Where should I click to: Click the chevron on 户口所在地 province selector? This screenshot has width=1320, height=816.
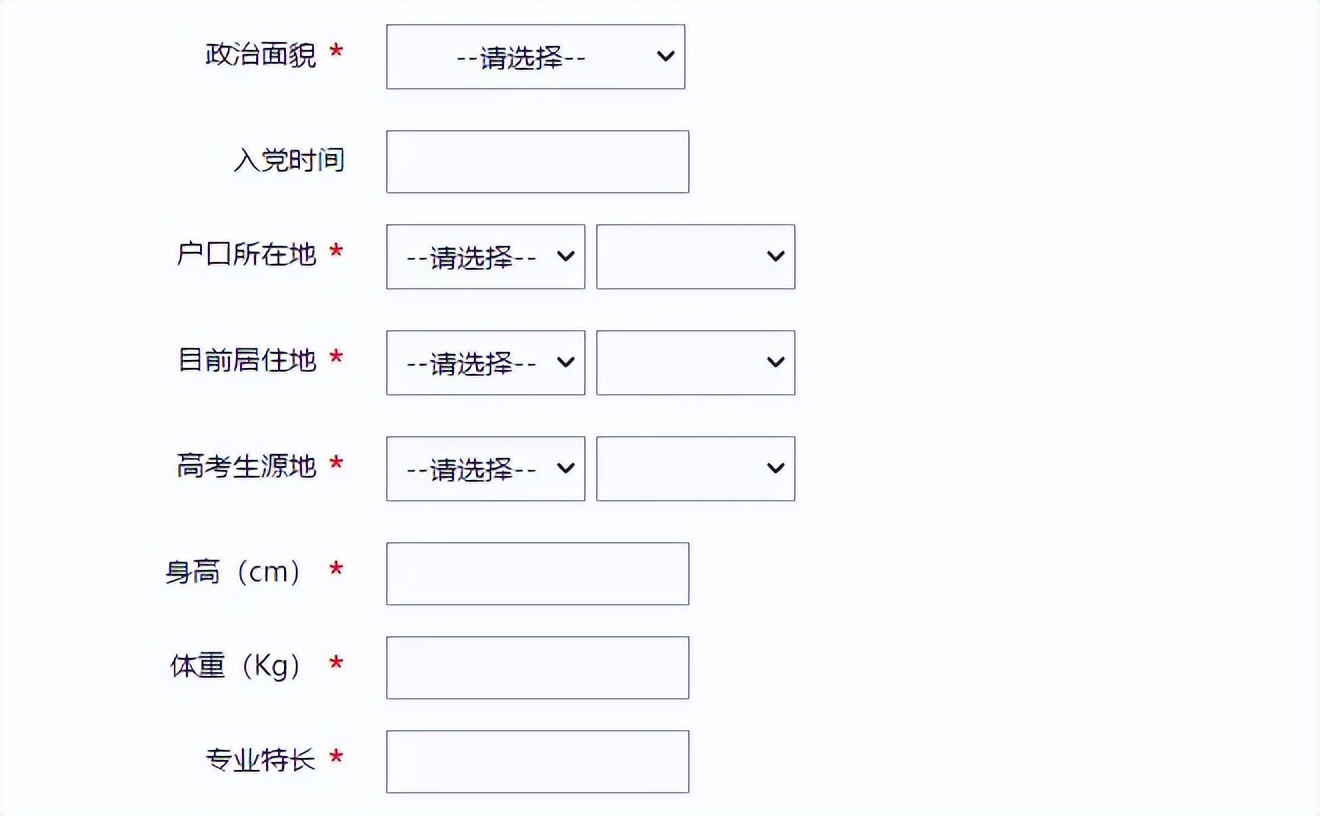564,257
